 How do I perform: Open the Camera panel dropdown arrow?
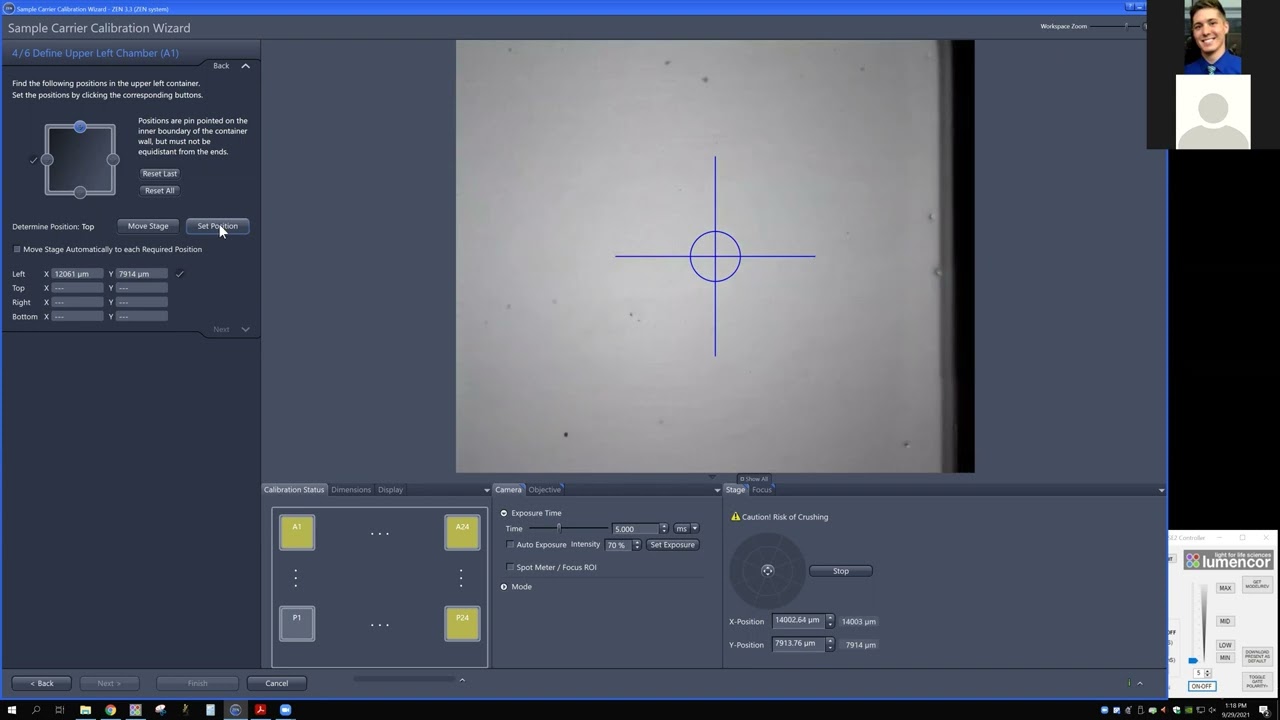[x=717, y=490]
